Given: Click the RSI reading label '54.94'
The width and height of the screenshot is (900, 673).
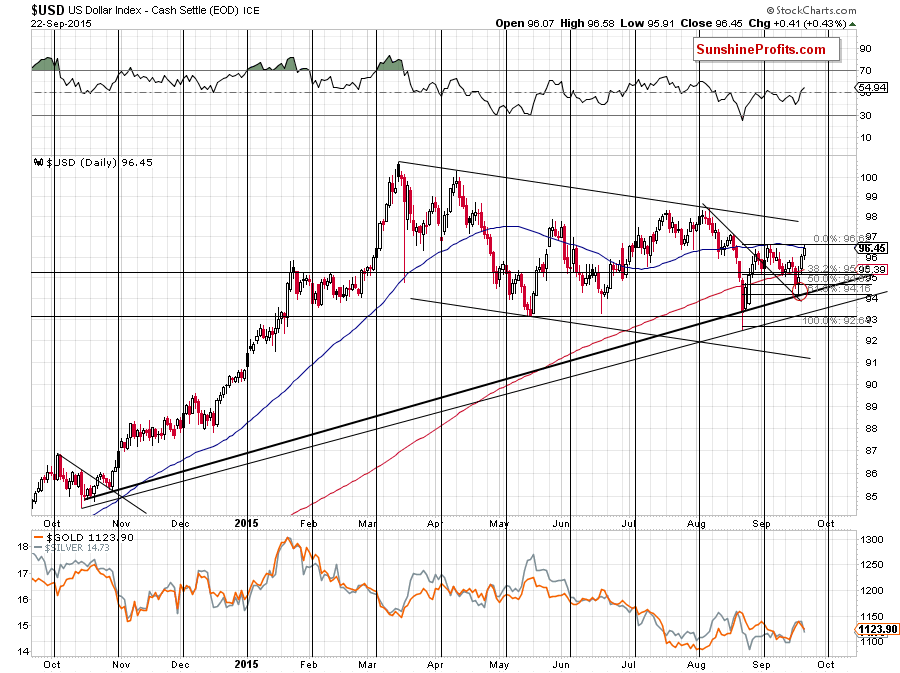Looking at the screenshot, I should (872, 88).
